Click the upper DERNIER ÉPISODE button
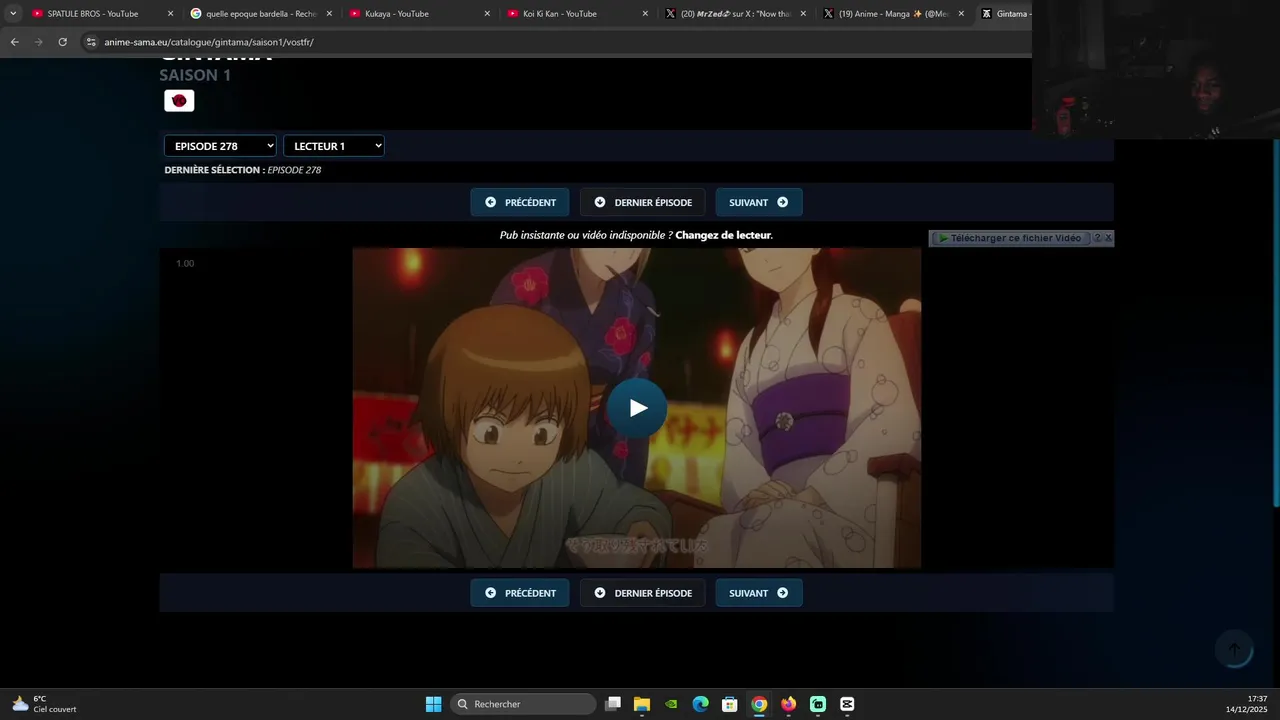The image size is (1280, 720). pos(643,202)
